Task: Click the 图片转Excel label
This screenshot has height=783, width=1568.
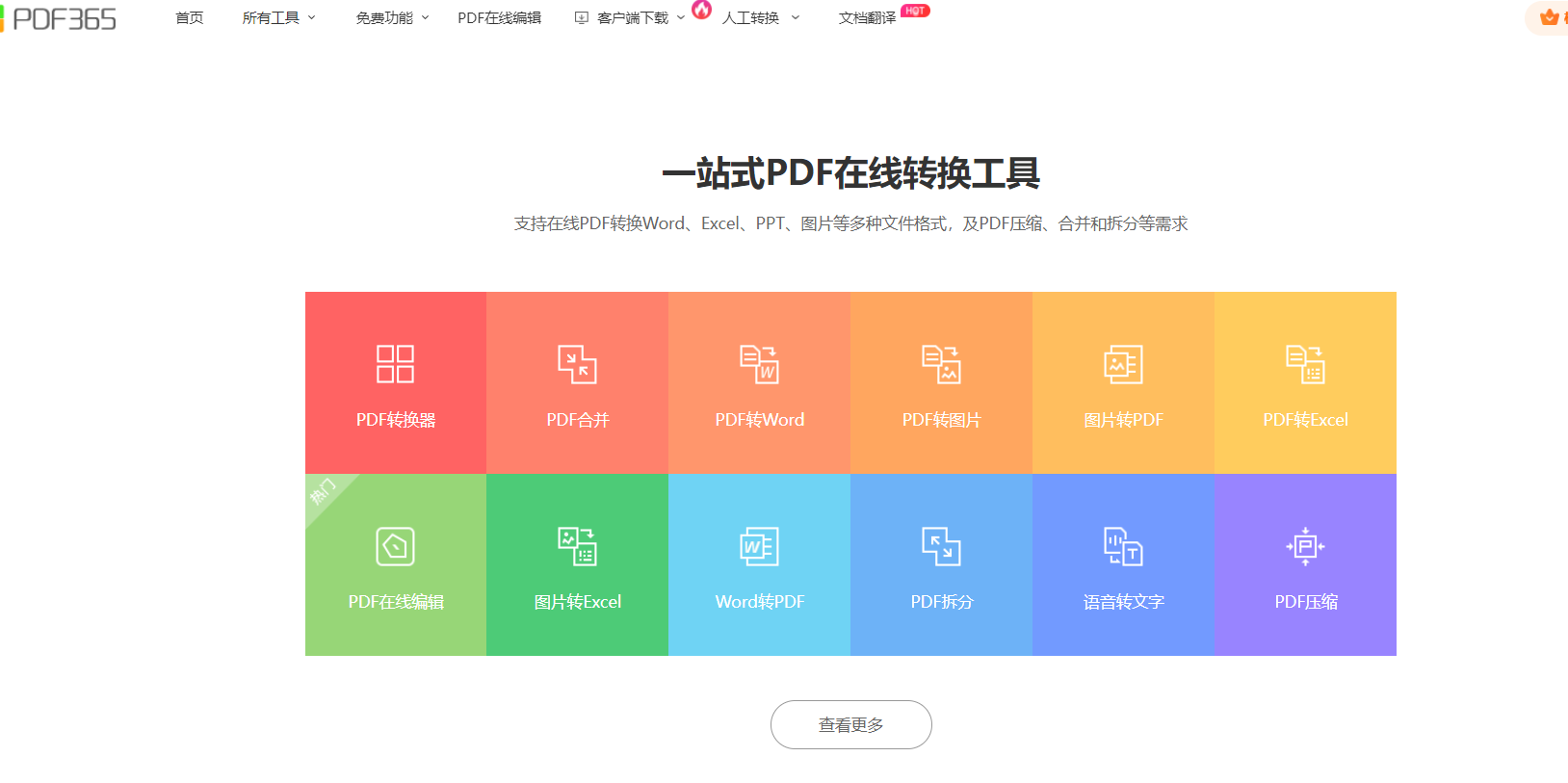Action: 578,602
